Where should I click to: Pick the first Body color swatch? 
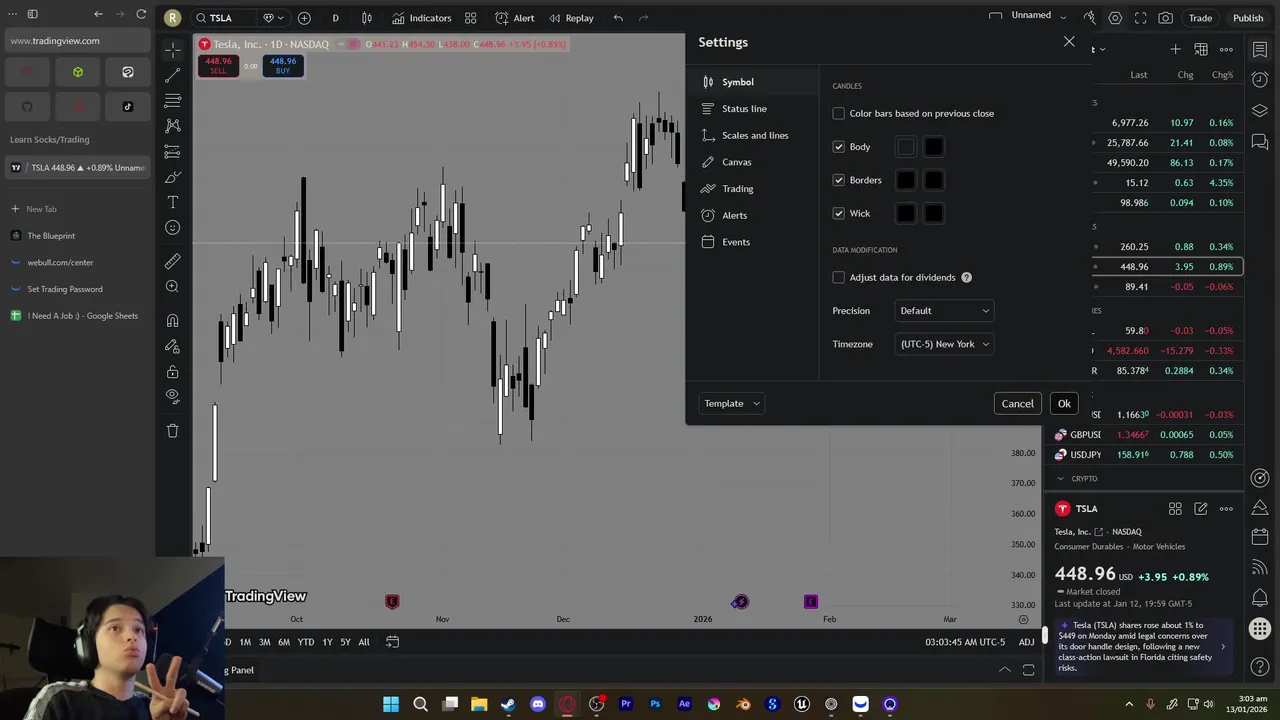tap(906, 147)
